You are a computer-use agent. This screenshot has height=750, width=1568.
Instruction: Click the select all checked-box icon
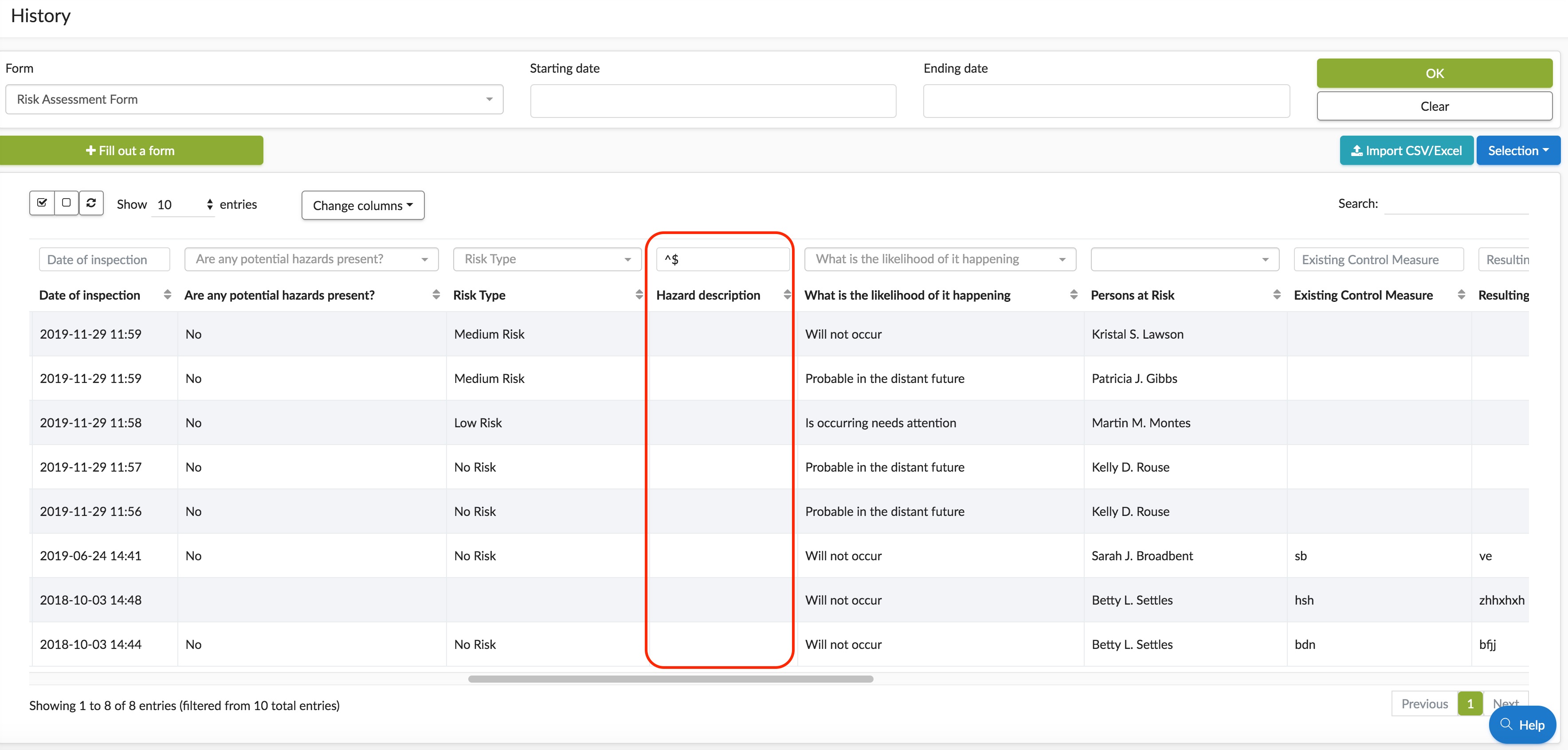[42, 203]
